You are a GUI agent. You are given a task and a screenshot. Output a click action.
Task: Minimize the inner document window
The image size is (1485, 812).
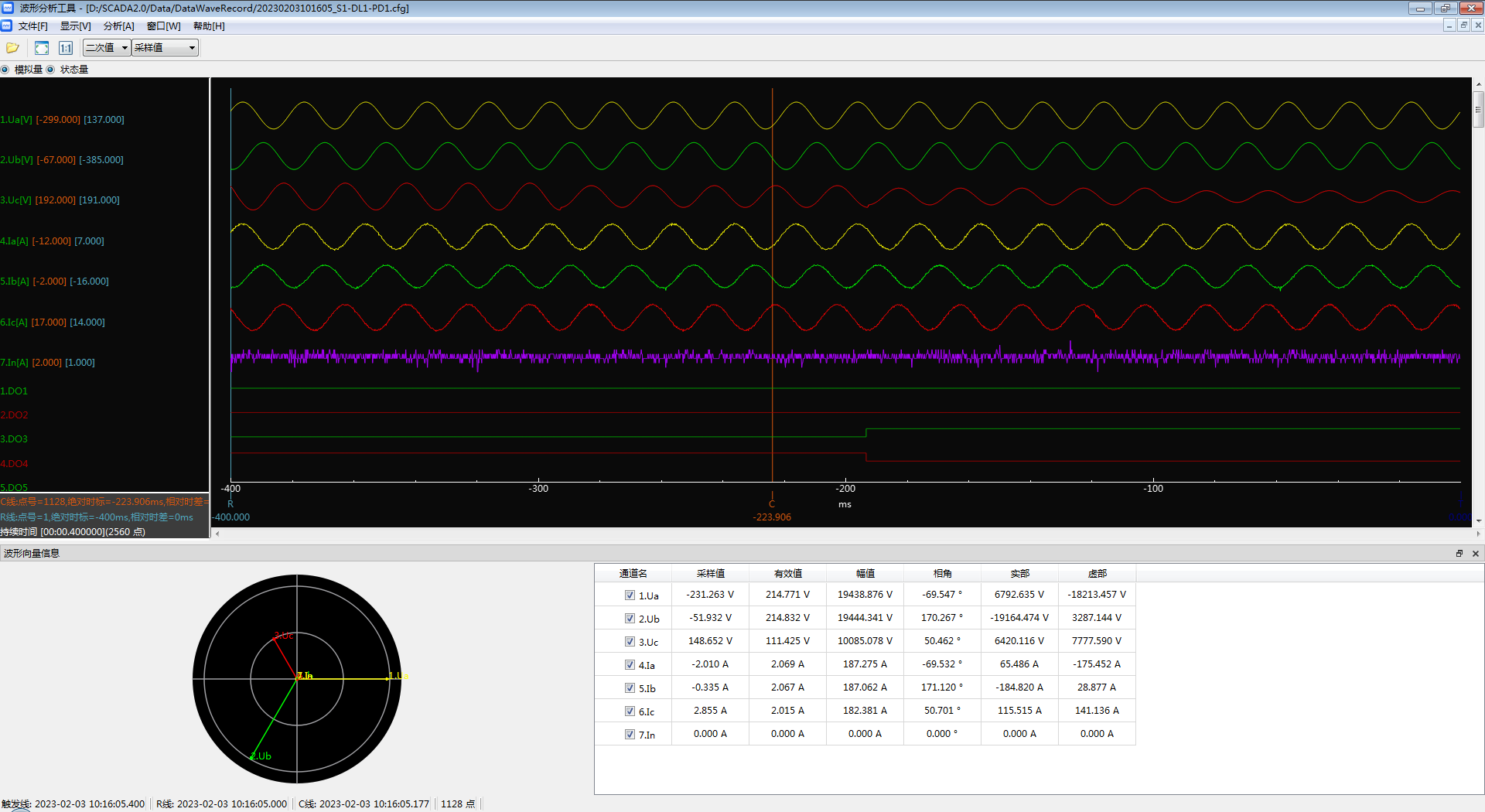click(1449, 26)
